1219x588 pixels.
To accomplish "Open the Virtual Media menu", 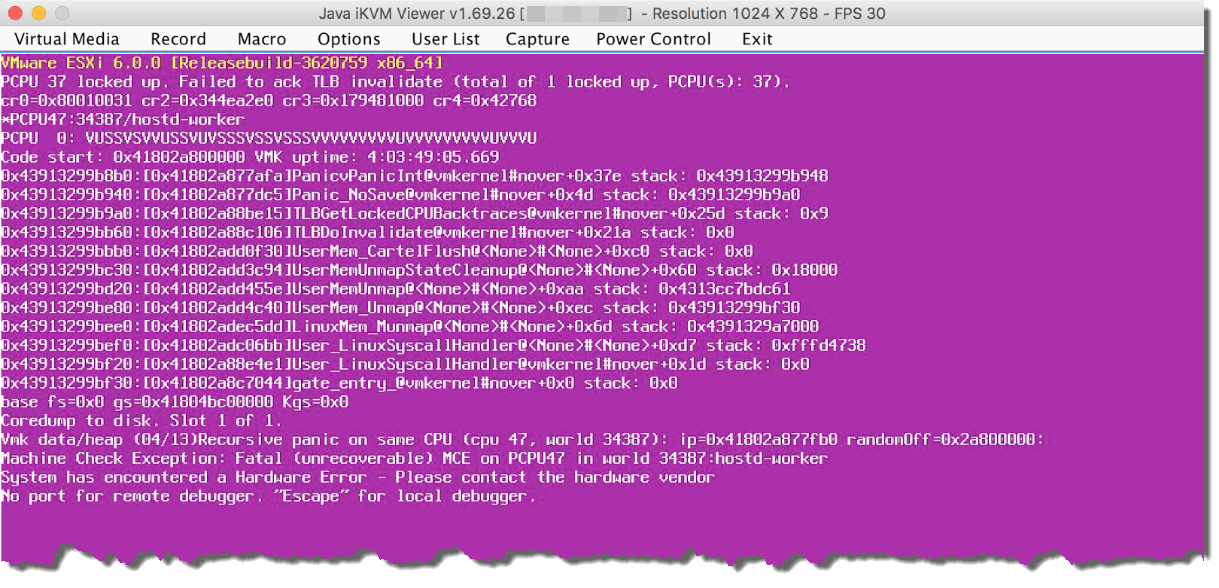I will pos(67,39).
